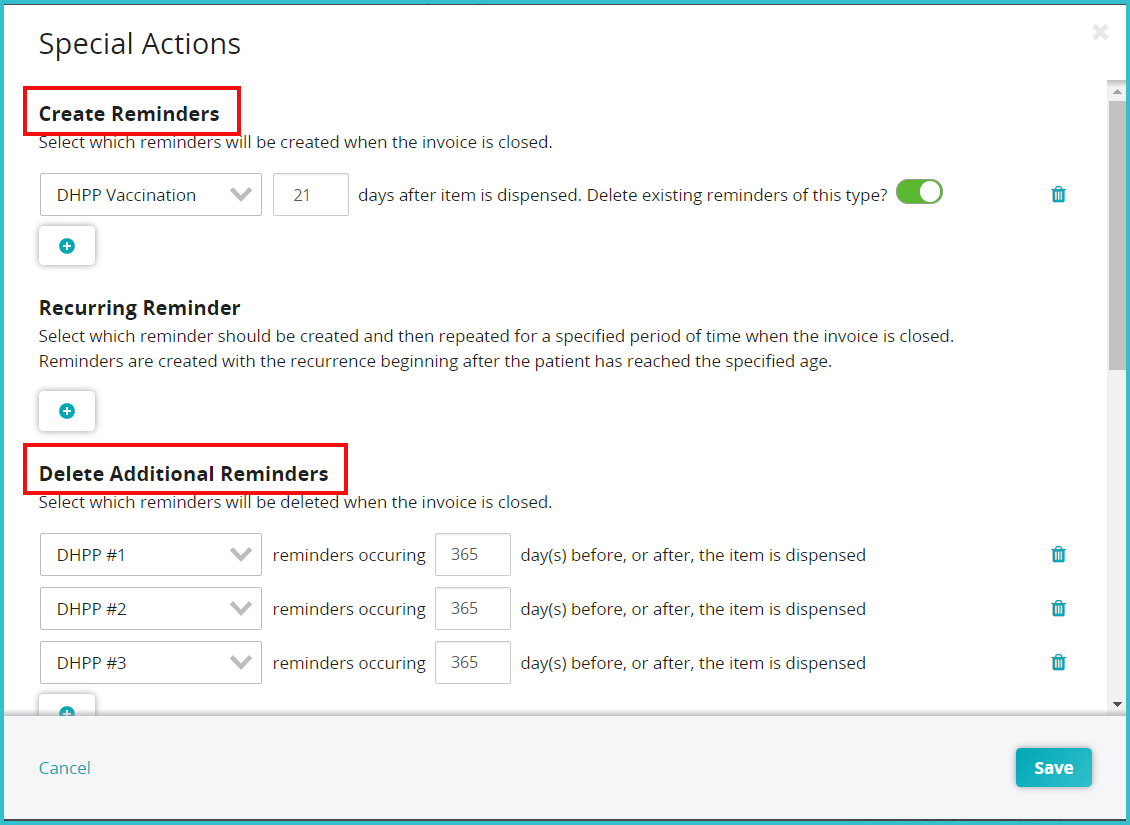Click the plus icon under Recurring Reminder
1130x825 pixels.
(66, 411)
